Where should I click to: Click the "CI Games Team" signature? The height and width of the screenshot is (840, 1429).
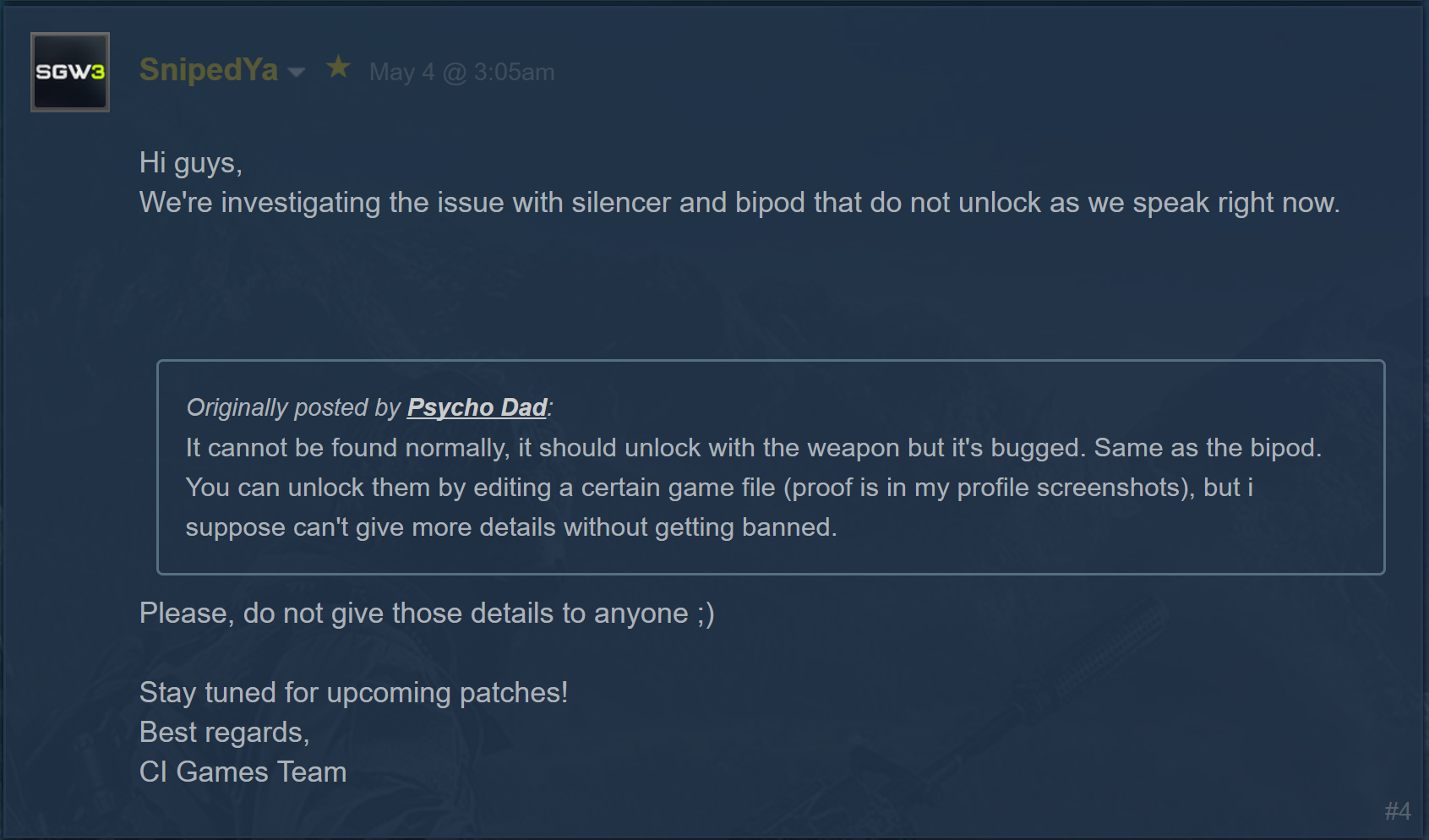(x=243, y=772)
